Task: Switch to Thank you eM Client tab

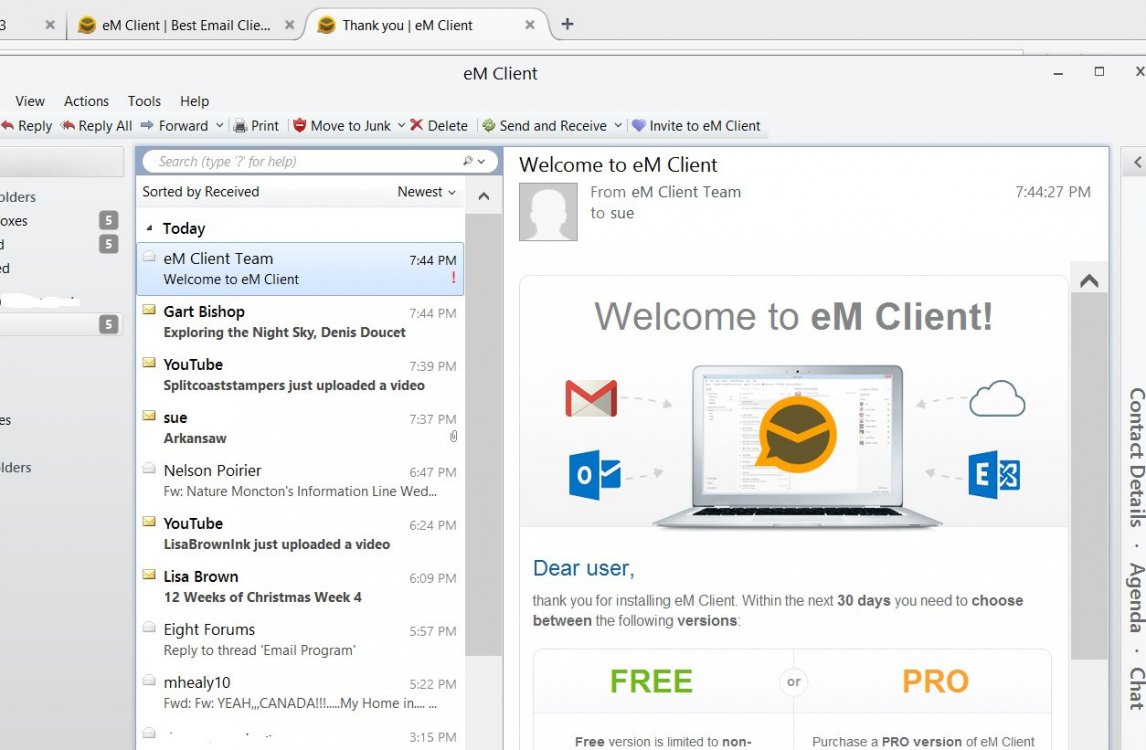Action: [x=408, y=25]
